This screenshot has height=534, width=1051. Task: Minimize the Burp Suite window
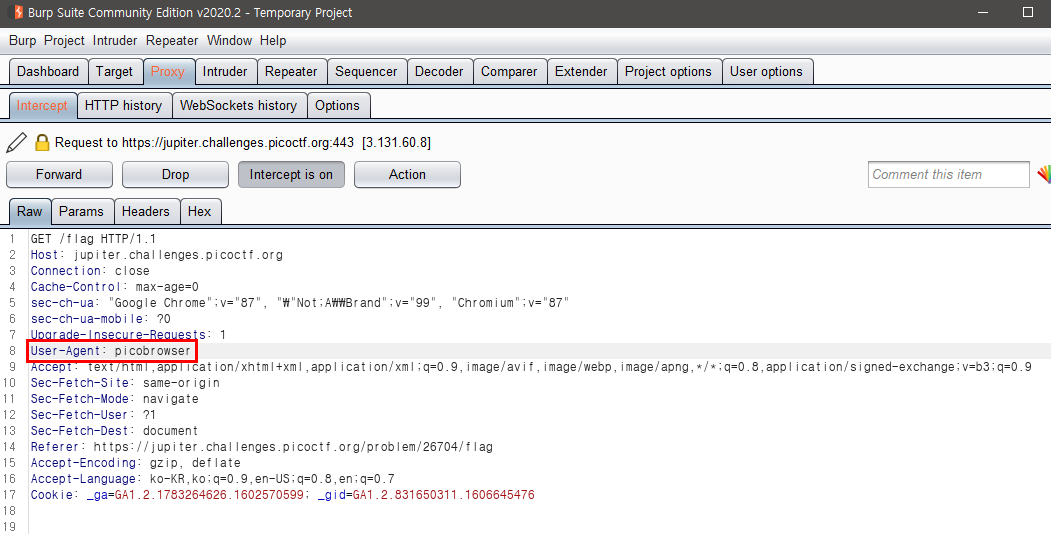tap(983, 12)
